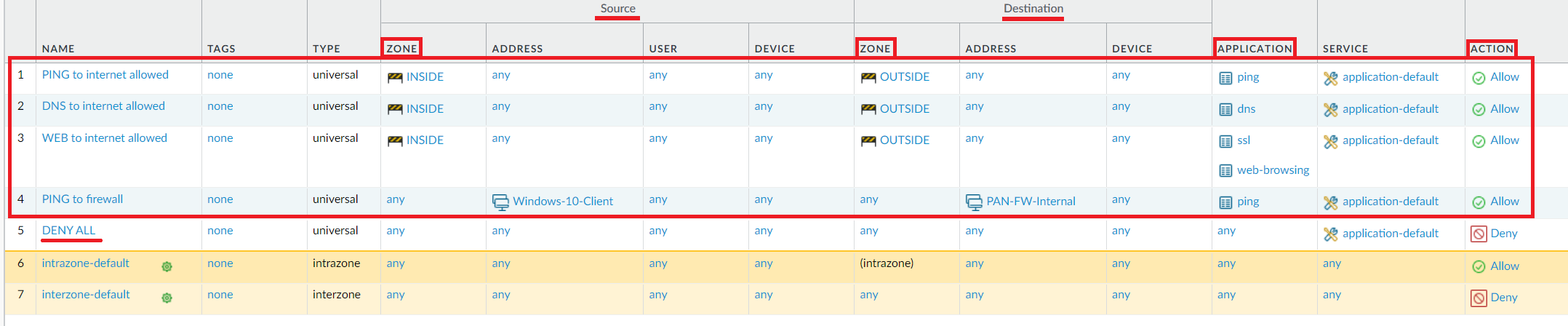This screenshot has width=1568, height=326.
Task: Select the Windows-10-Client source address
Action: (x=563, y=202)
